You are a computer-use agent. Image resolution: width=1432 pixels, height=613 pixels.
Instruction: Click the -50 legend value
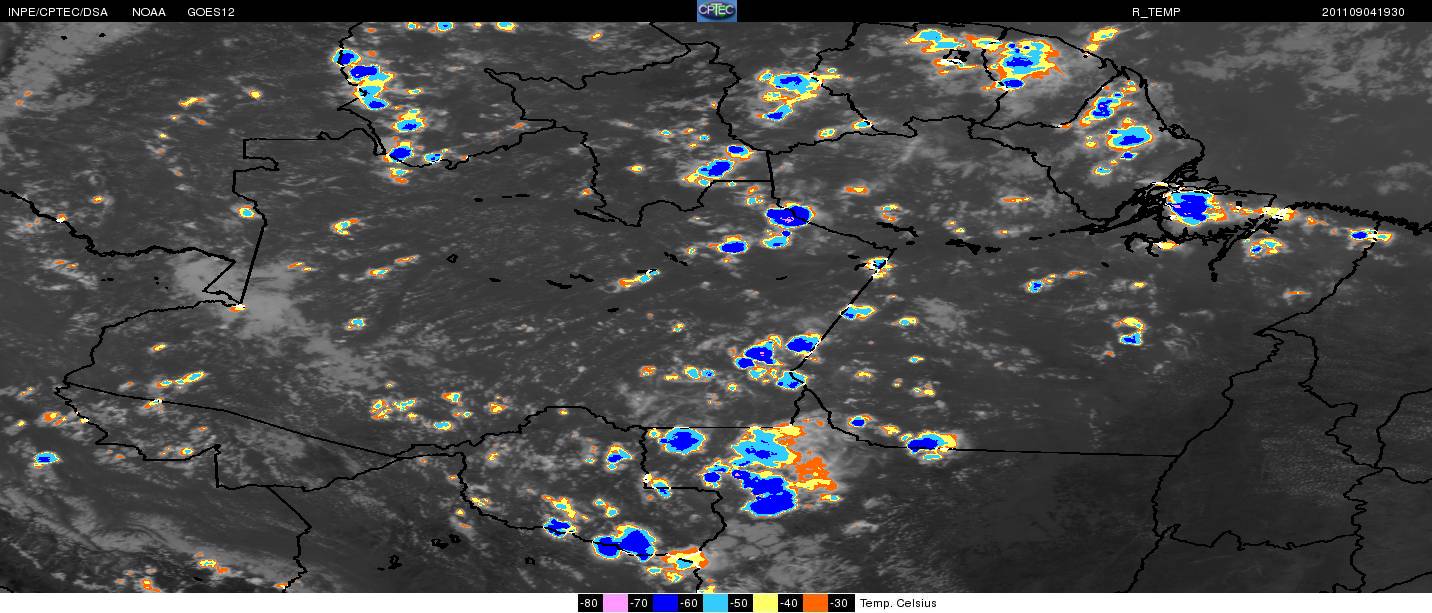[740, 603]
